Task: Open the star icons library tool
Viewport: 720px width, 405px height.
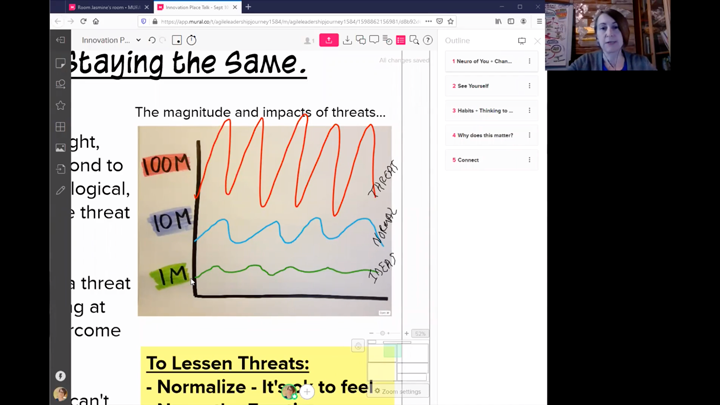Action: click(60, 106)
